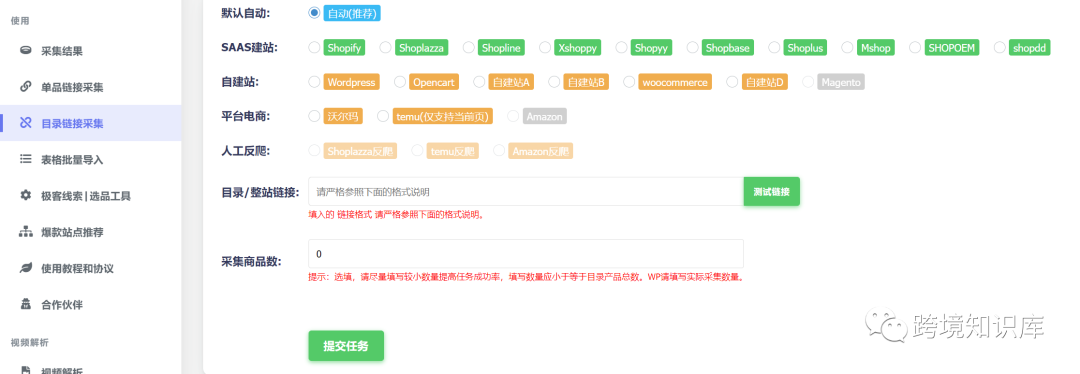This screenshot has height=374, width=1080.
Task: Submit with the 提交任务 button
Action: tap(346, 346)
